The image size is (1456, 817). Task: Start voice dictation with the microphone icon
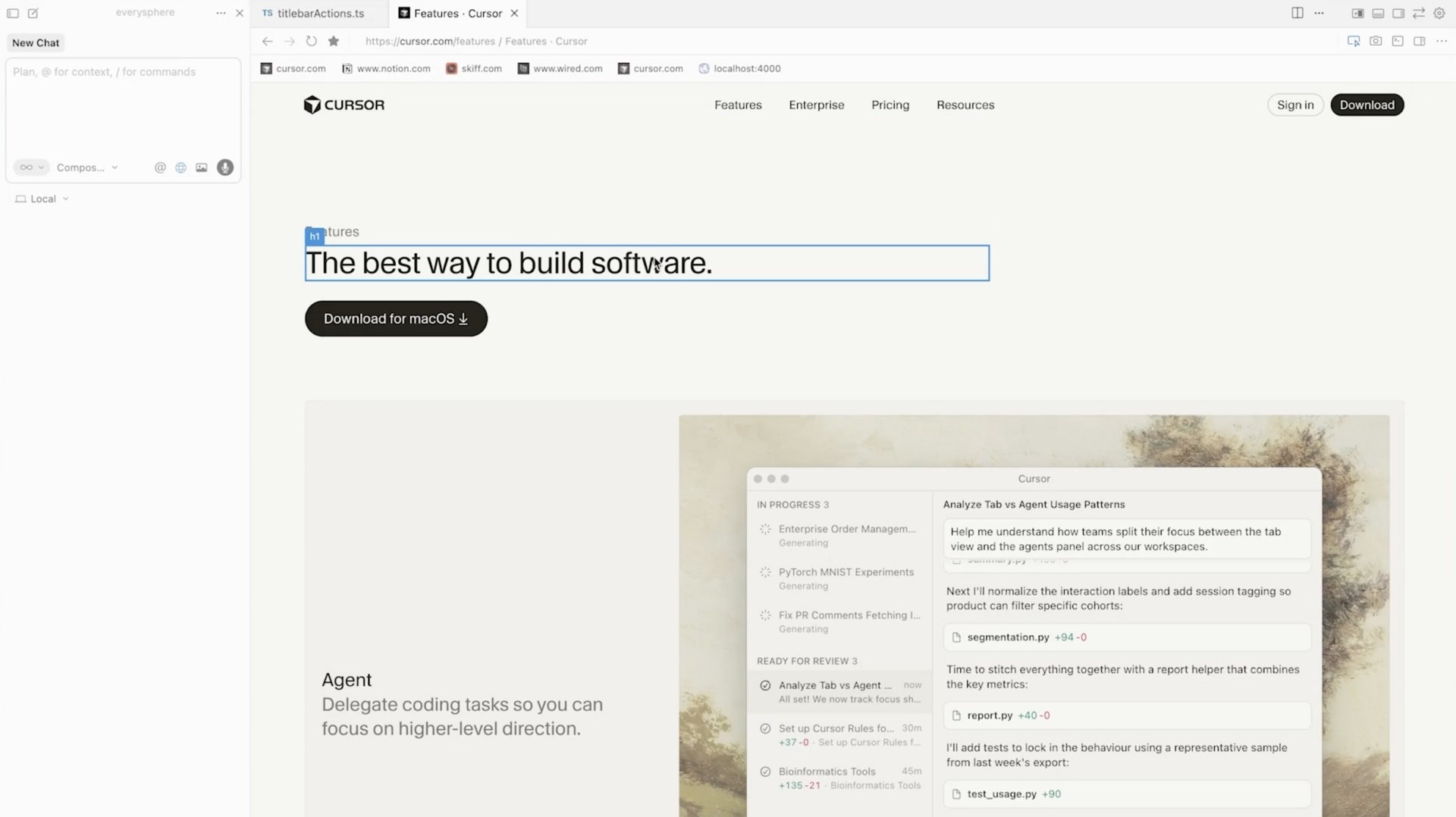tap(224, 167)
